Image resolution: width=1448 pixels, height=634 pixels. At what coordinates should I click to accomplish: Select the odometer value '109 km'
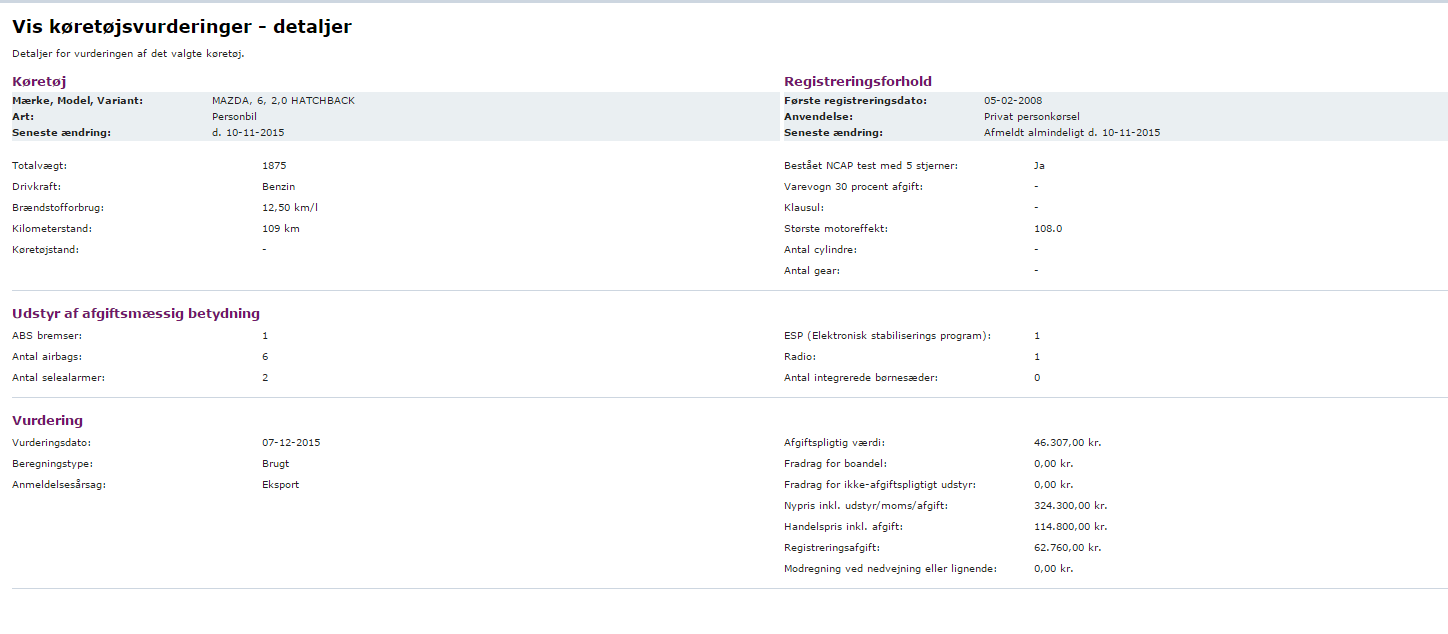point(281,228)
